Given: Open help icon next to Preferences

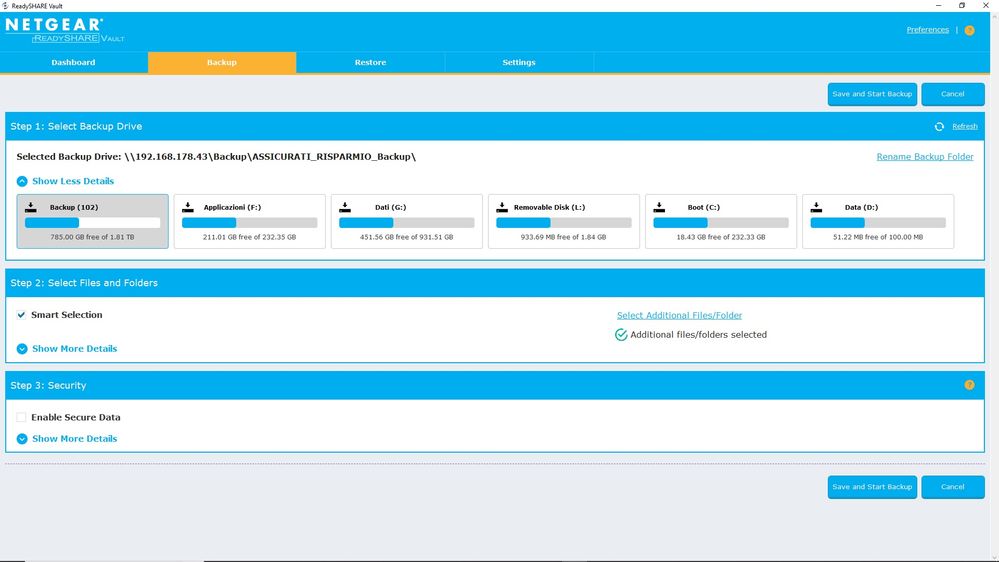Looking at the screenshot, I should pos(969,31).
